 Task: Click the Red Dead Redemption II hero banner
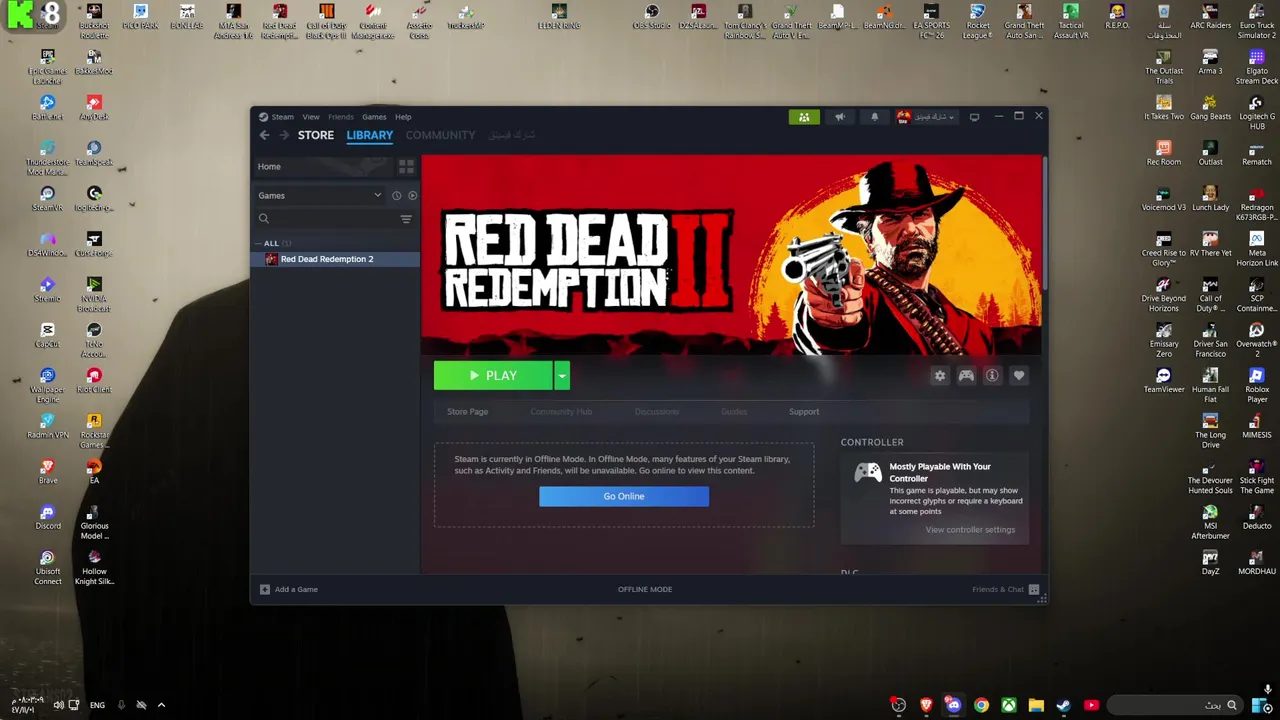click(731, 254)
